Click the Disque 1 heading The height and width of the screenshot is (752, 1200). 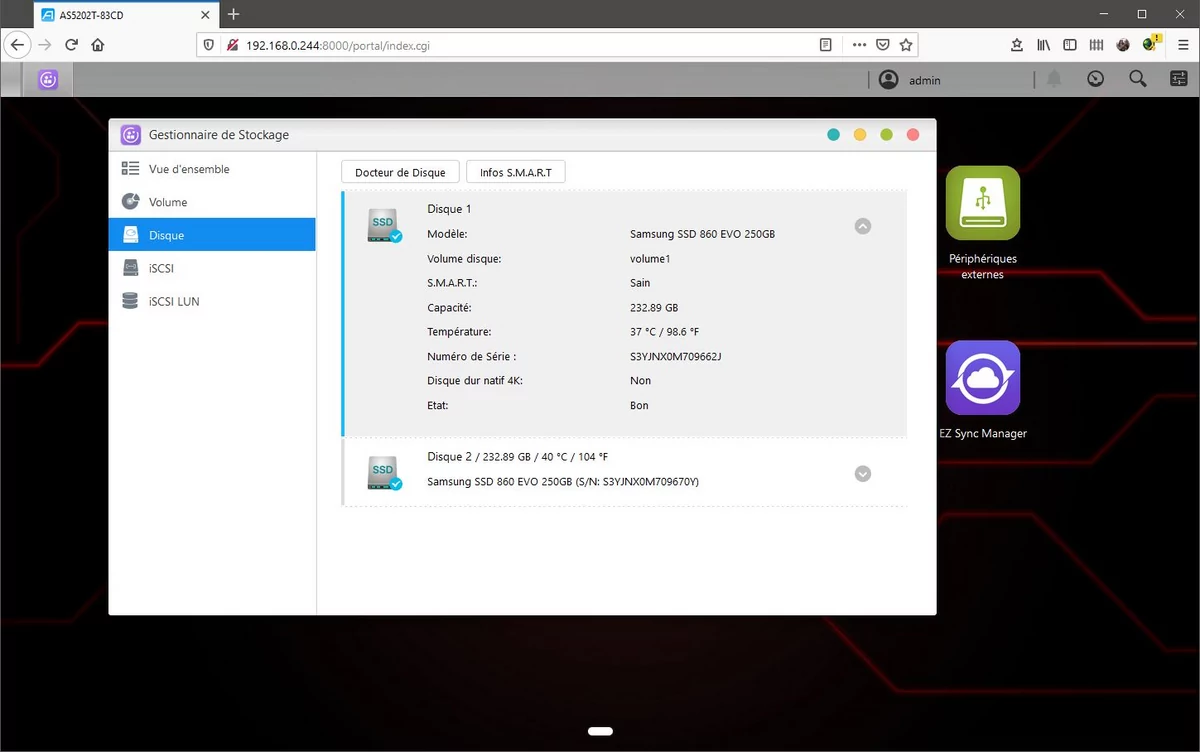[449, 209]
